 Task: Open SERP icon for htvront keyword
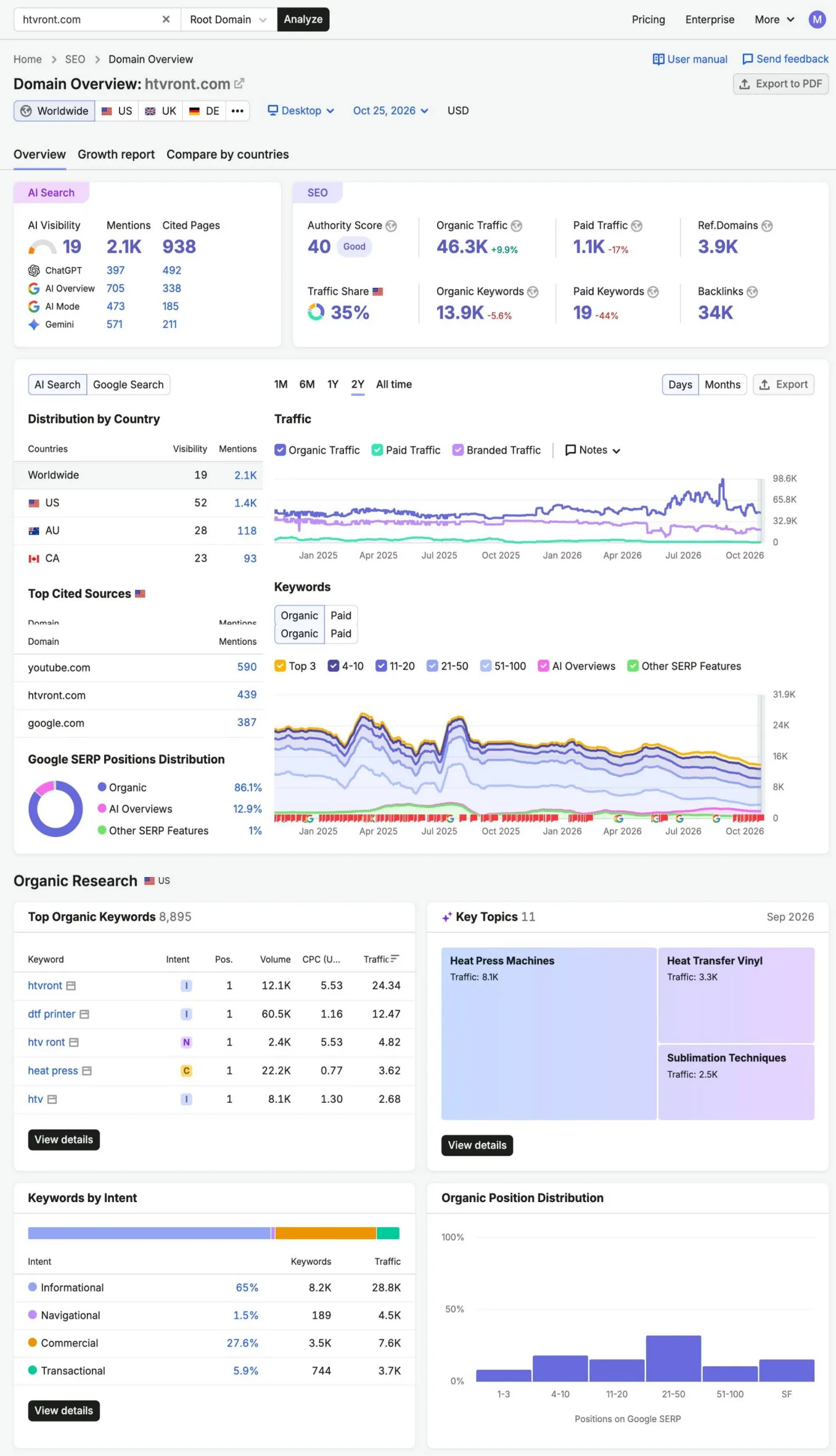(x=71, y=986)
